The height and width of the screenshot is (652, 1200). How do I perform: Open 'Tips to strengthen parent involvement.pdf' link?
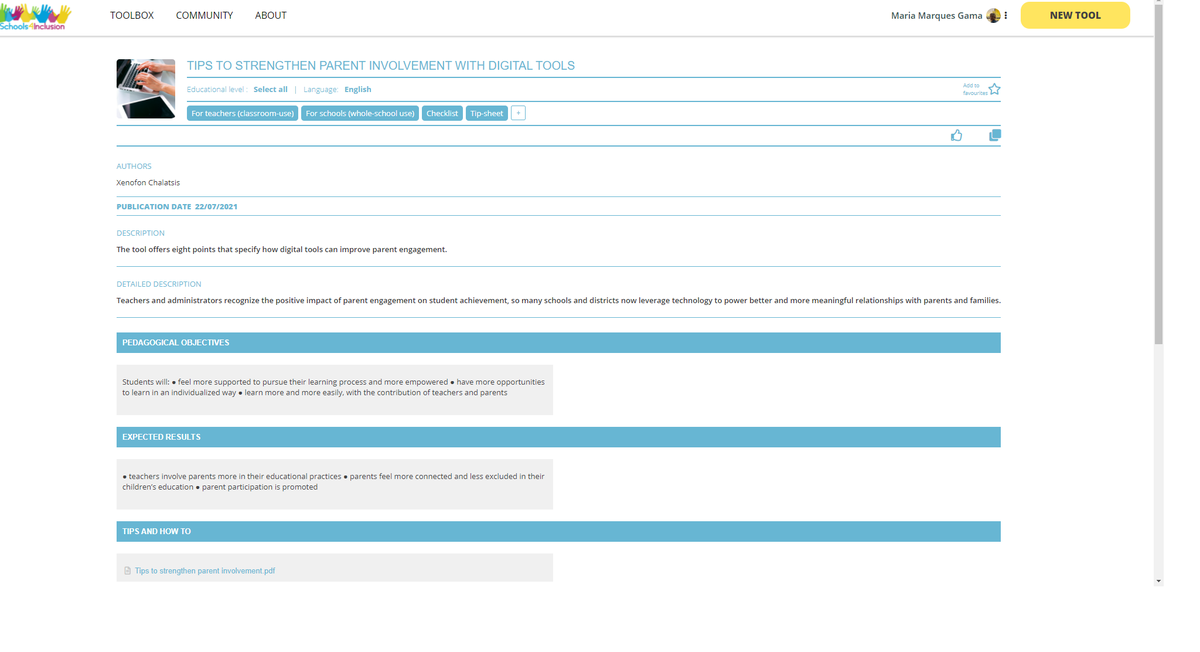[205, 571]
